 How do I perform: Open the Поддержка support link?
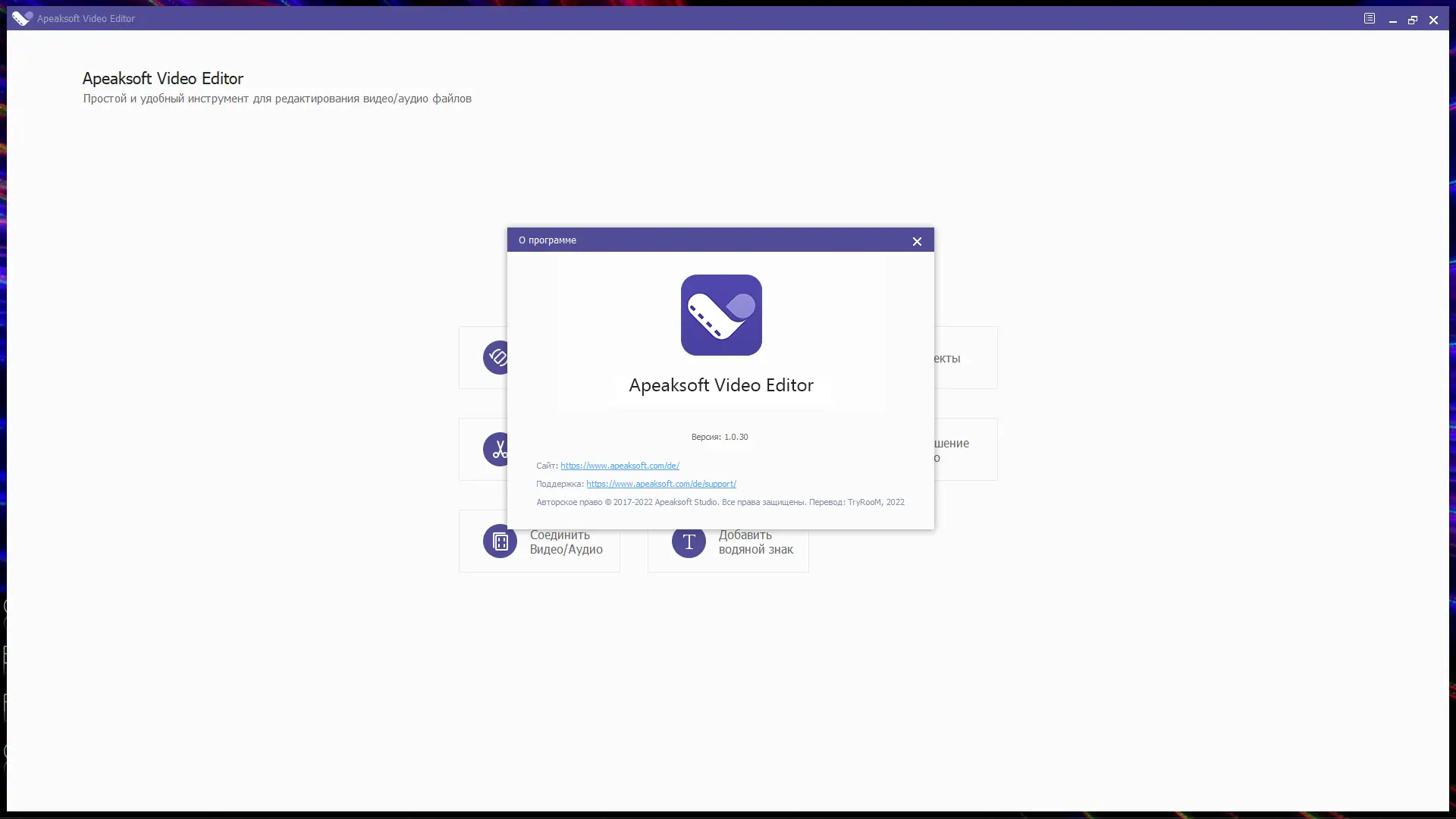click(x=661, y=484)
